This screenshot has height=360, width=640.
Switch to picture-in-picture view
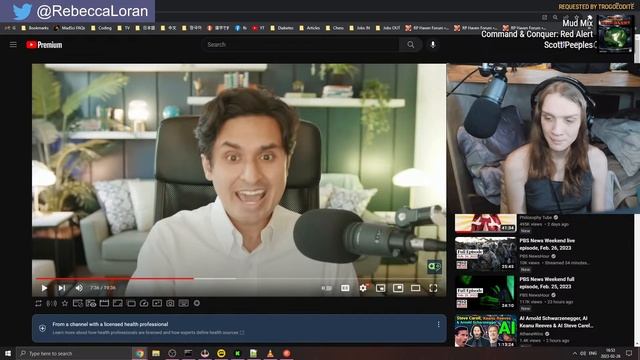click(x=398, y=288)
